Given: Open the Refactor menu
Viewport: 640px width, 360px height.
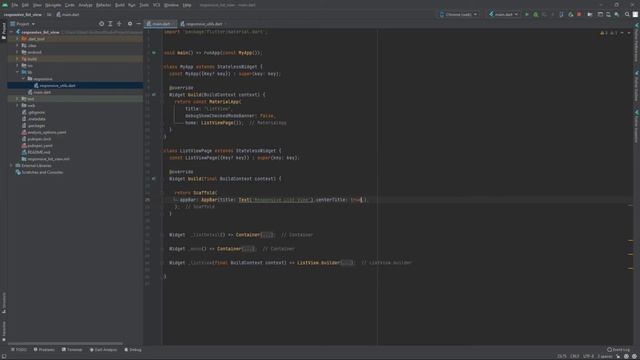Looking at the screenshot, I should point(103,5).
